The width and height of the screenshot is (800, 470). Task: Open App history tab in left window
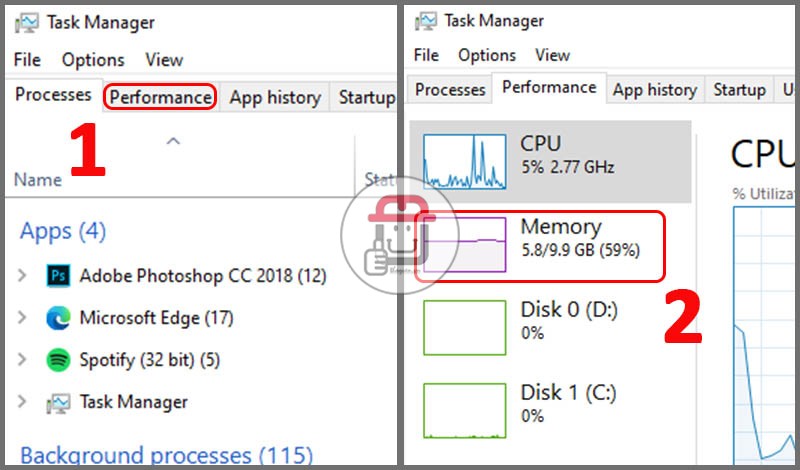click(275, 97)
